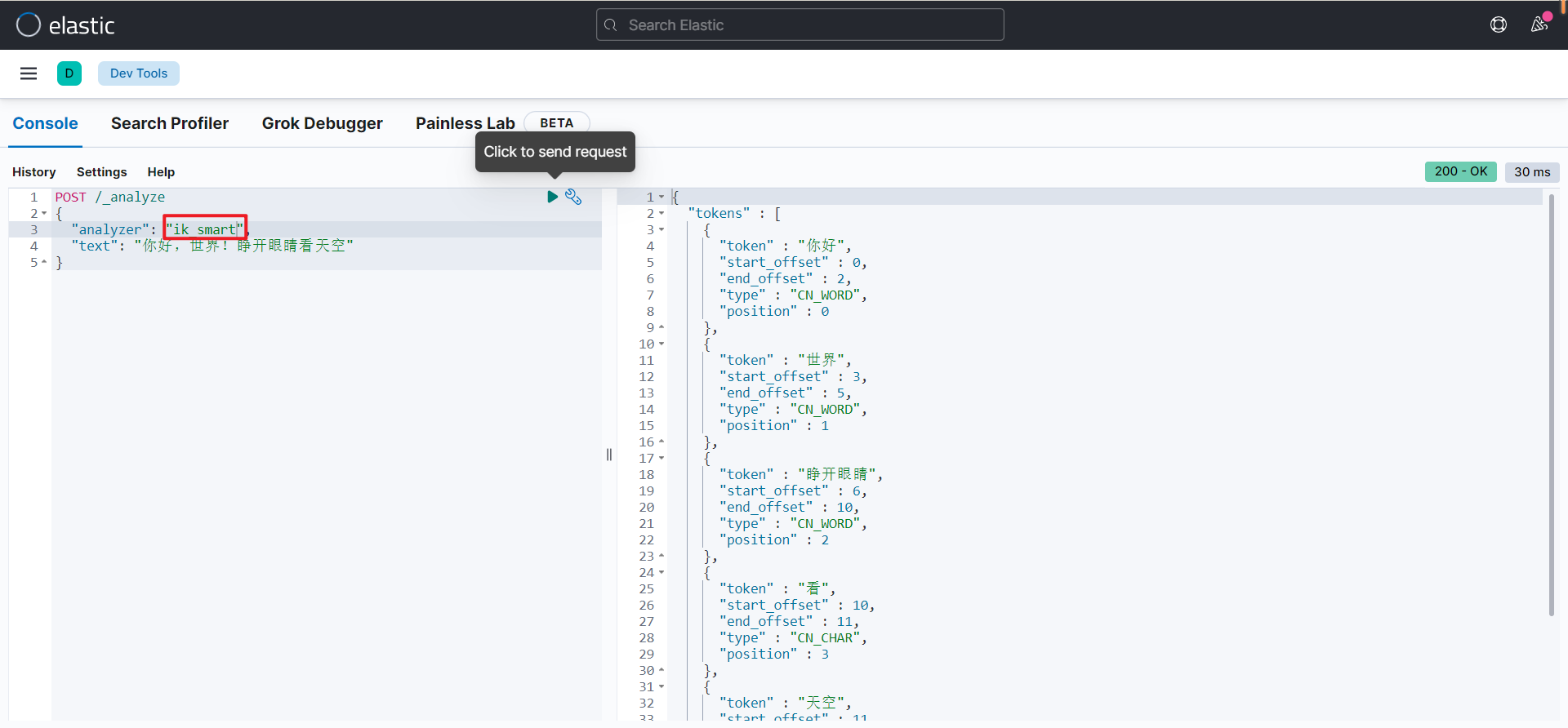Image resolution: width=1568 pixels, height=728 pixels.
Task: Click the D space avatar
Action: (x=69, y=73)
